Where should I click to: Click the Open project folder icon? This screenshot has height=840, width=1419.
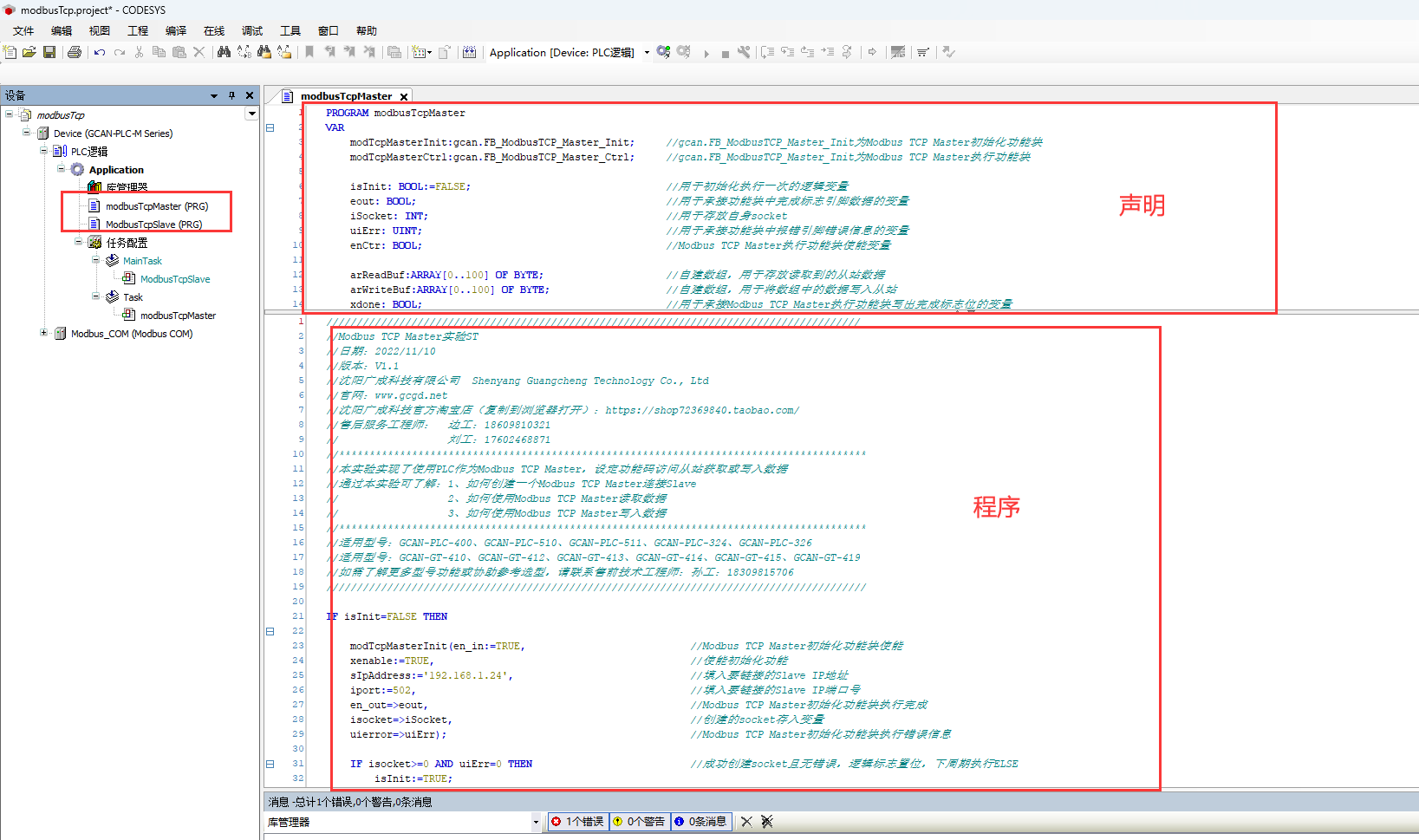coord(29,52)
